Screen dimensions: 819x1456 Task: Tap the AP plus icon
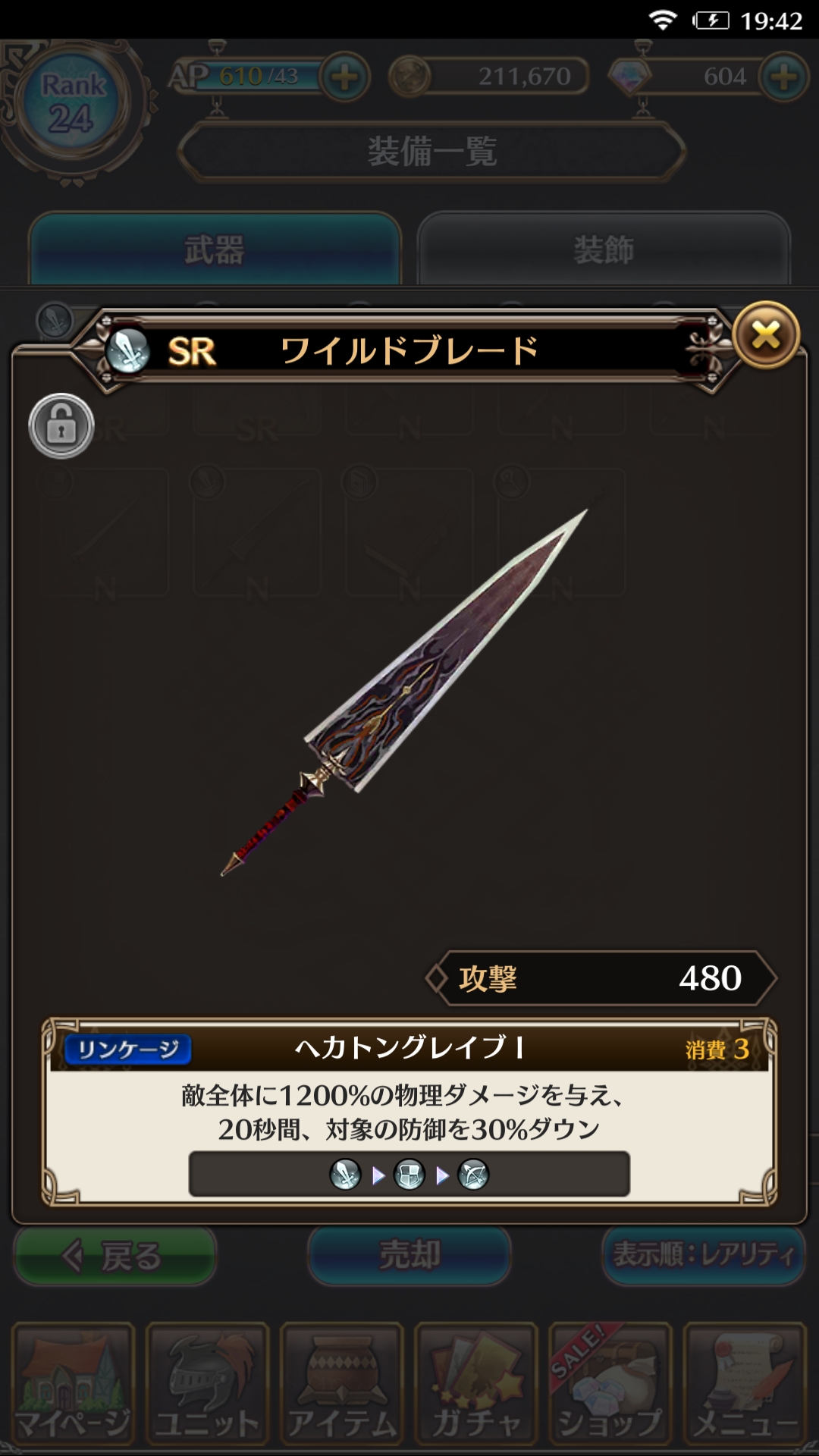(x=345, y=77)
